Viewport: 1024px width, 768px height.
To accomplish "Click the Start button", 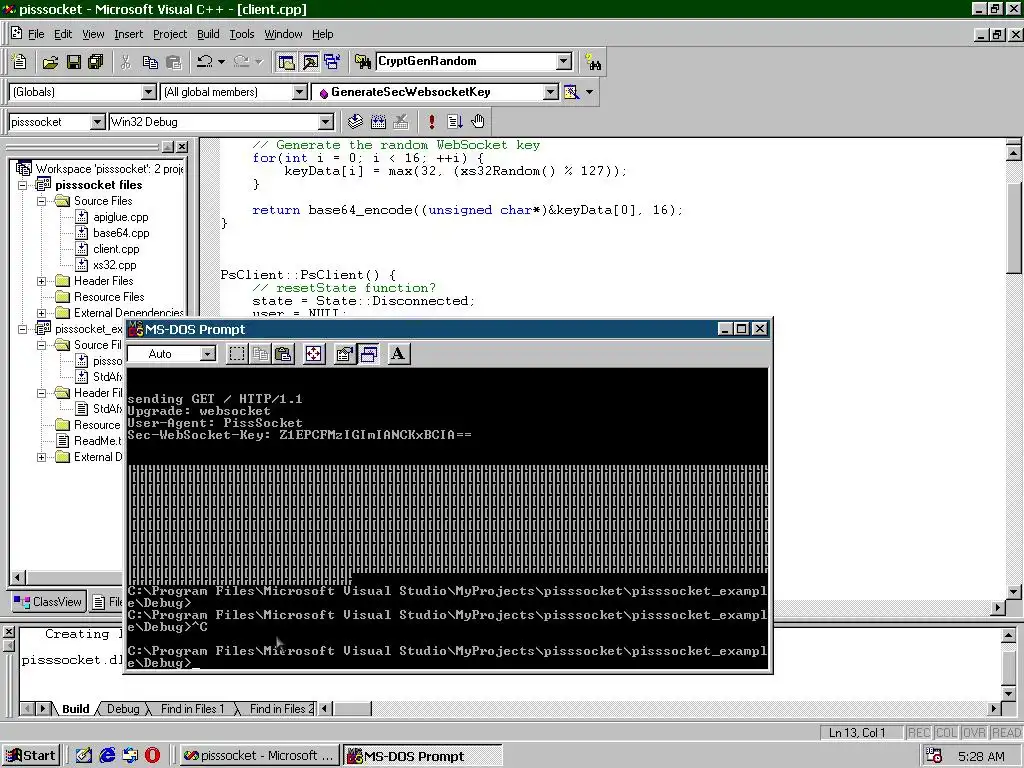I will click(31, 756).
